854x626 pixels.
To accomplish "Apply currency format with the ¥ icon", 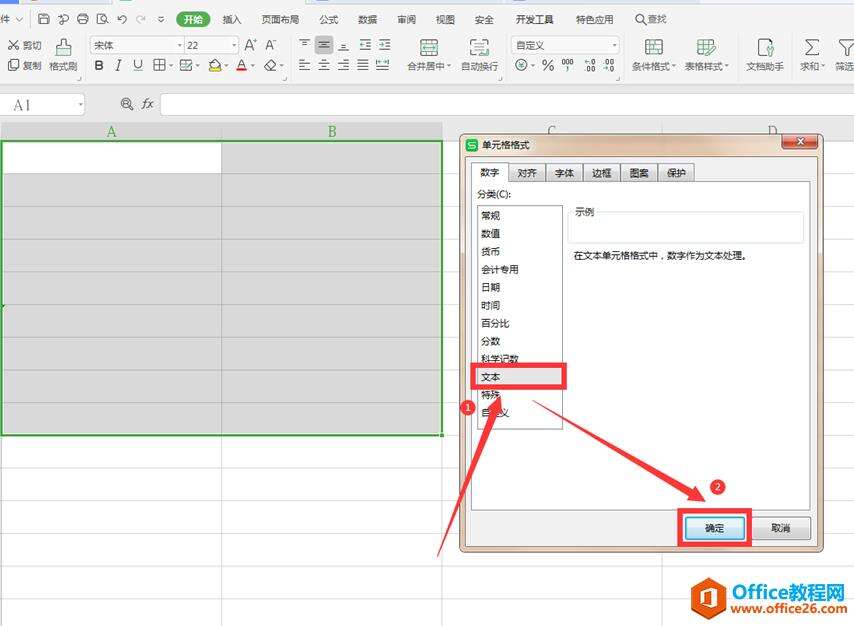I will coord(522,66).
